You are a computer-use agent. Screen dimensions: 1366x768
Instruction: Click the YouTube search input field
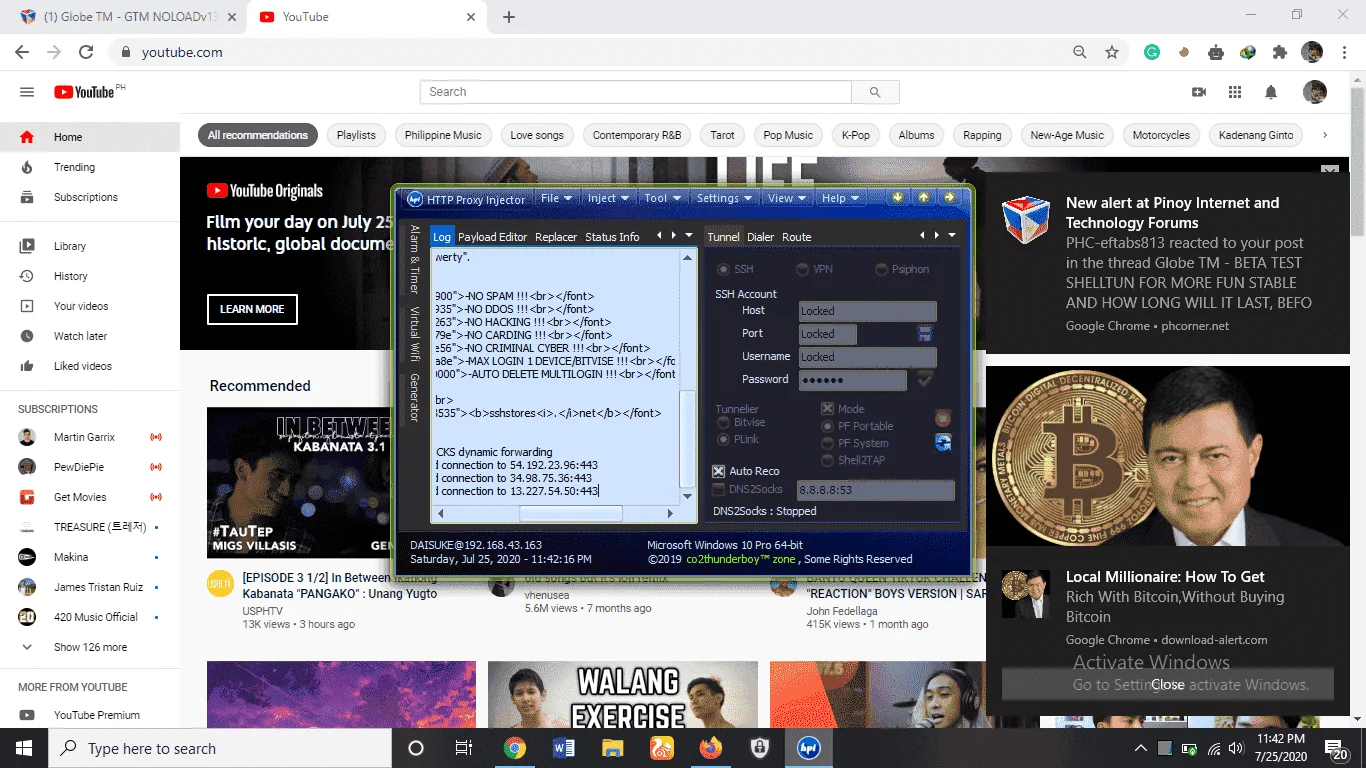[636, 92]
